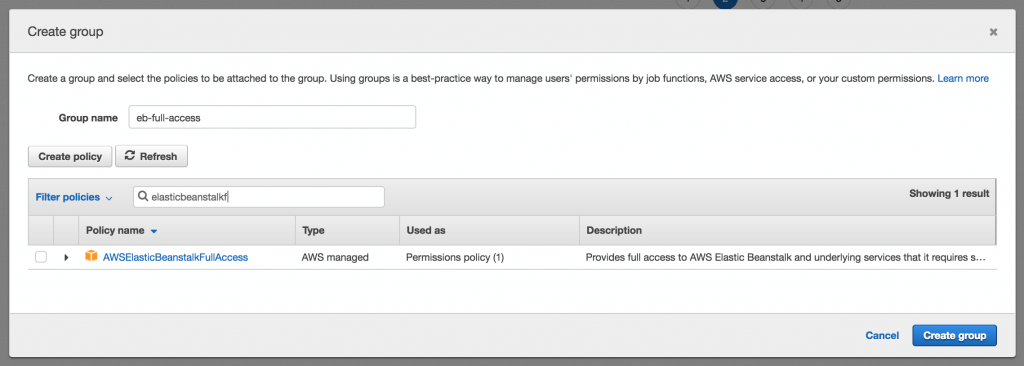Click the AWS managed type cell
This screenshot has width=1024, height=366.
pos(335,258)
